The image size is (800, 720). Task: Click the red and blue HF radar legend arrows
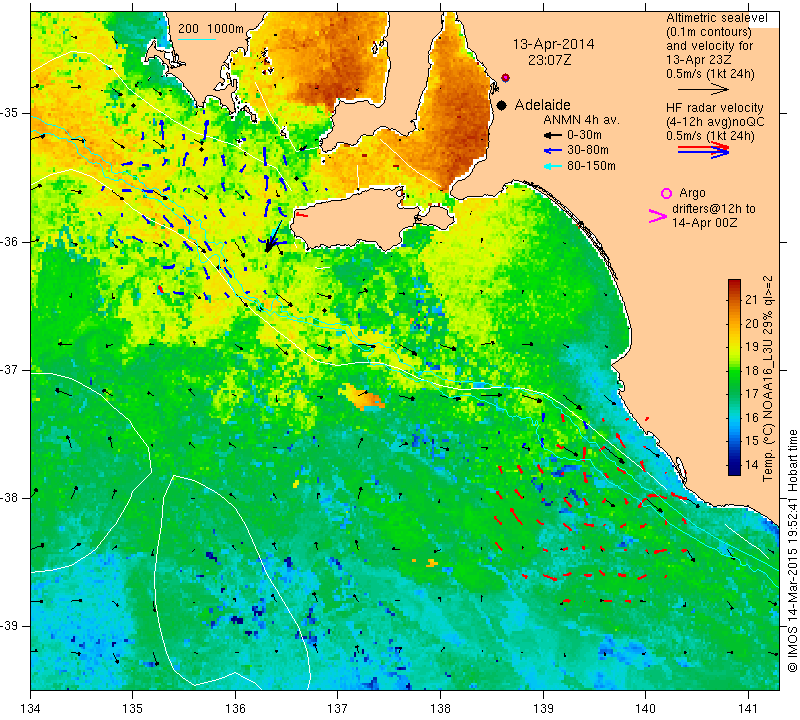703,150
